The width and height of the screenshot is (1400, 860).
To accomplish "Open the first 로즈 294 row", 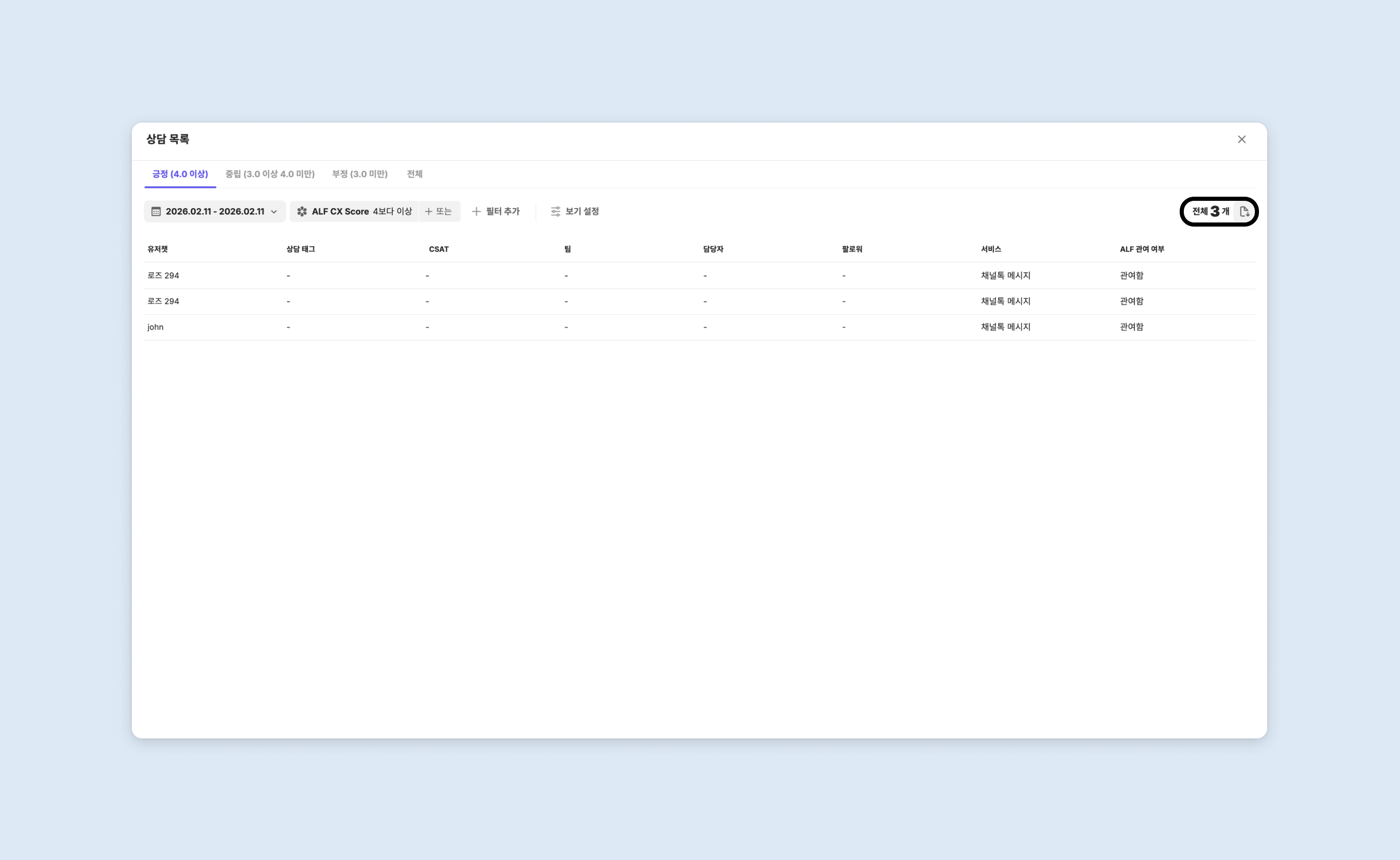I will point(163,276).
